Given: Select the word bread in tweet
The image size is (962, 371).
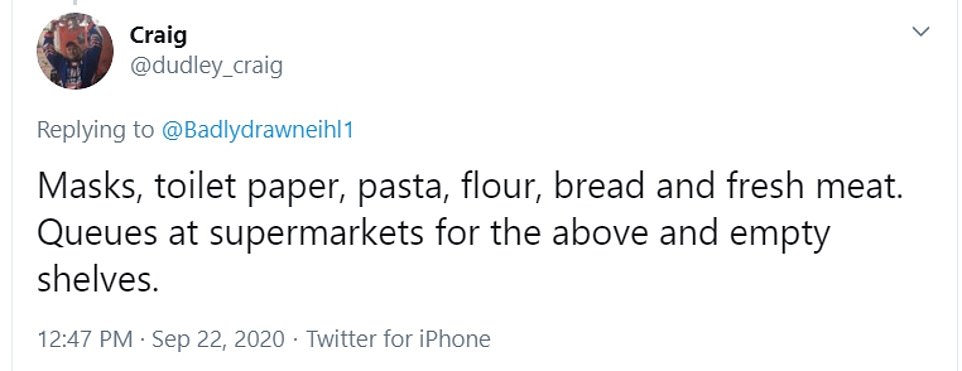Looking at the screenshot, I should [599, 186].
